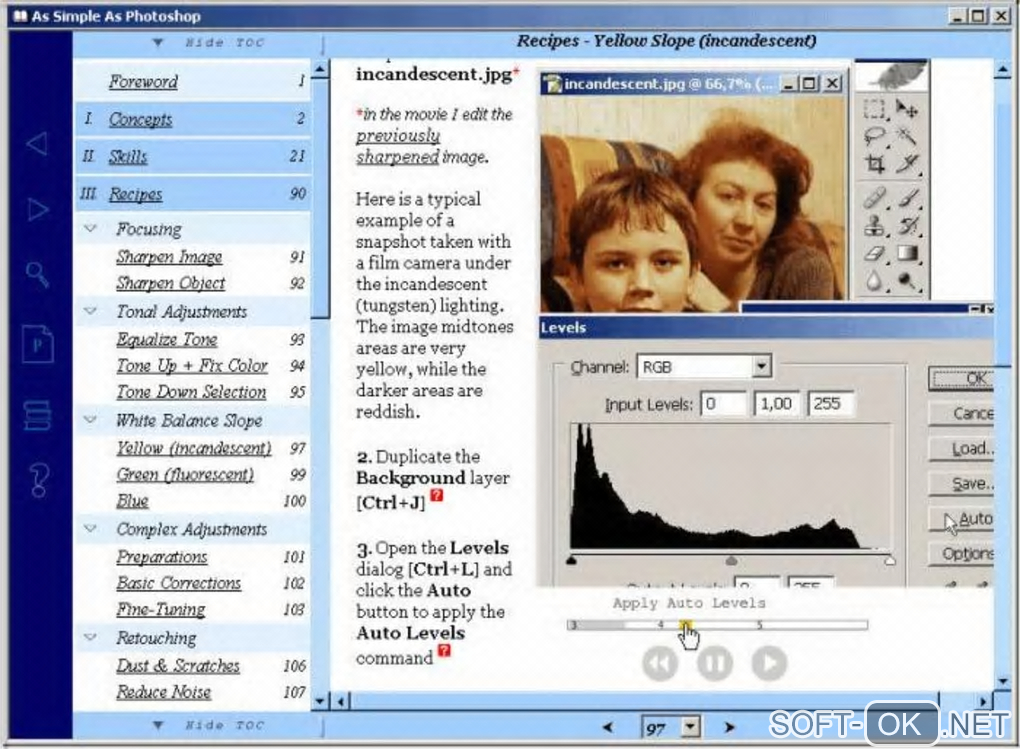
Task: Select the Crop tool
Action: (x=874, y=163)
